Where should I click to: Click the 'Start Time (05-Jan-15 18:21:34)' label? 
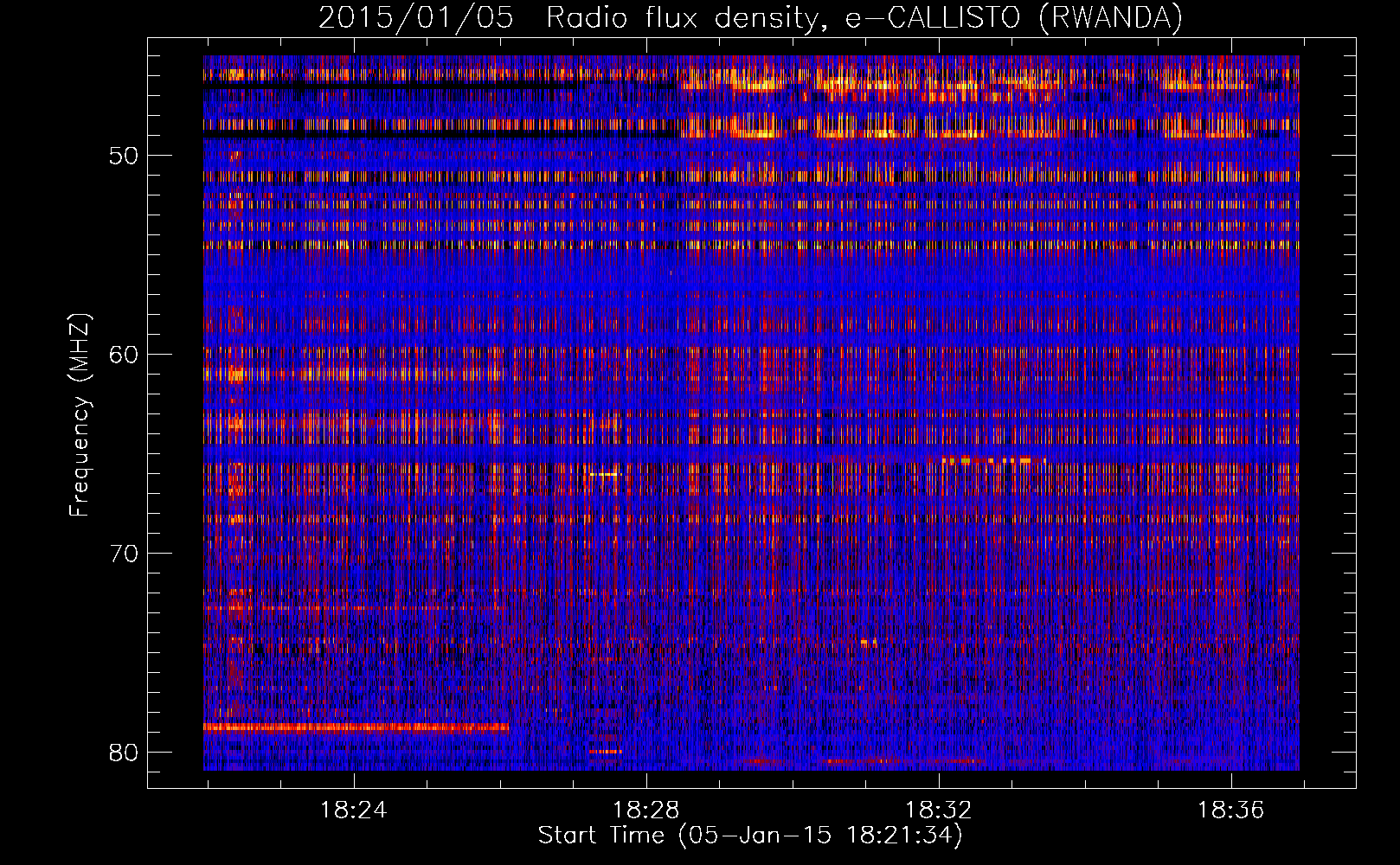click(x=750, y=836)
